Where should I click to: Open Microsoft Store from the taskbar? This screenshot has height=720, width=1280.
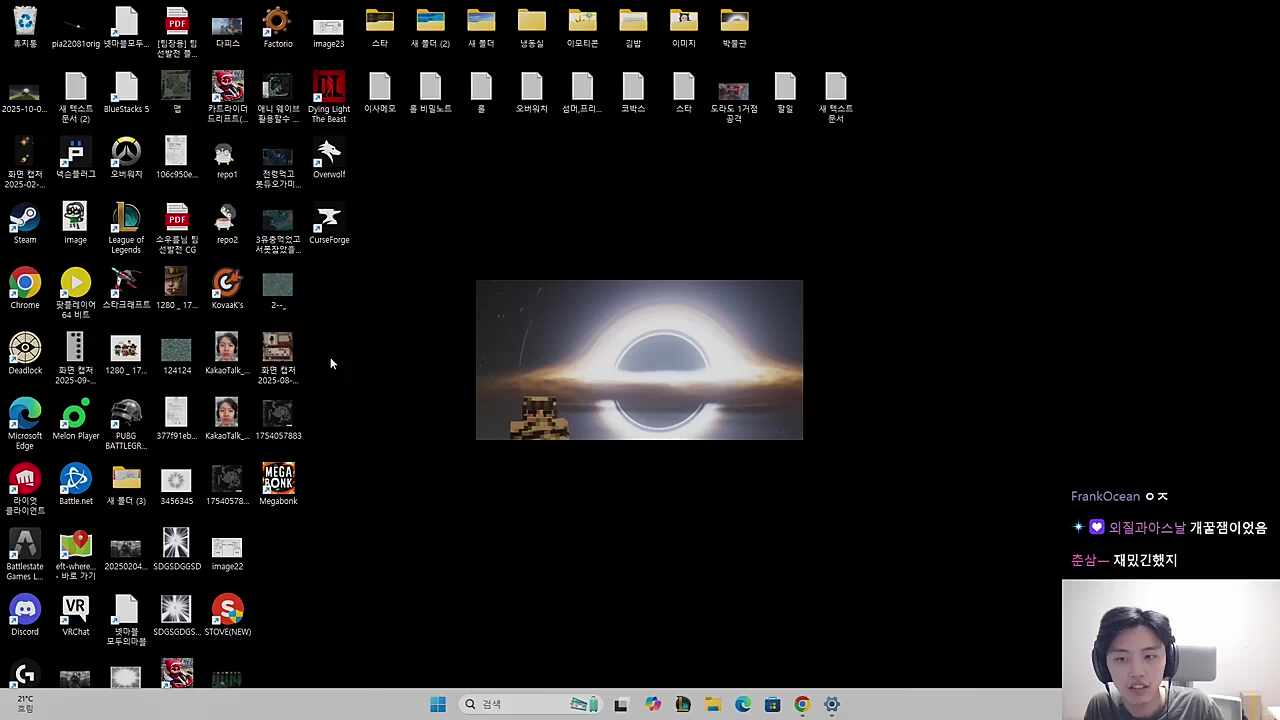pyautogui.click(x=772, y=705)
